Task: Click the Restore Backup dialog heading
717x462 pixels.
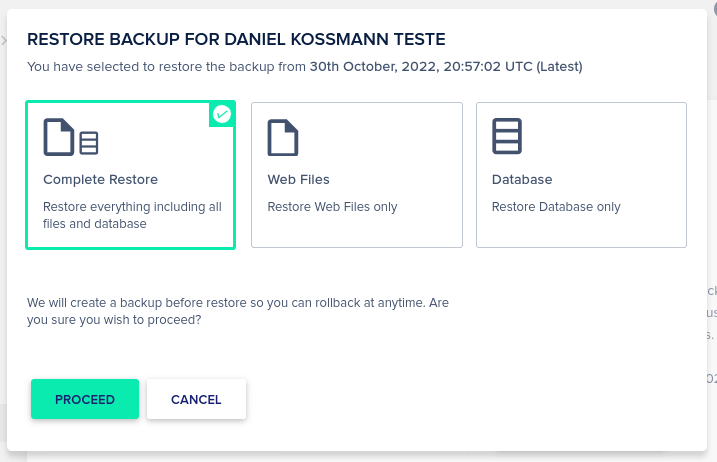Action: click(x=236, y=39)
